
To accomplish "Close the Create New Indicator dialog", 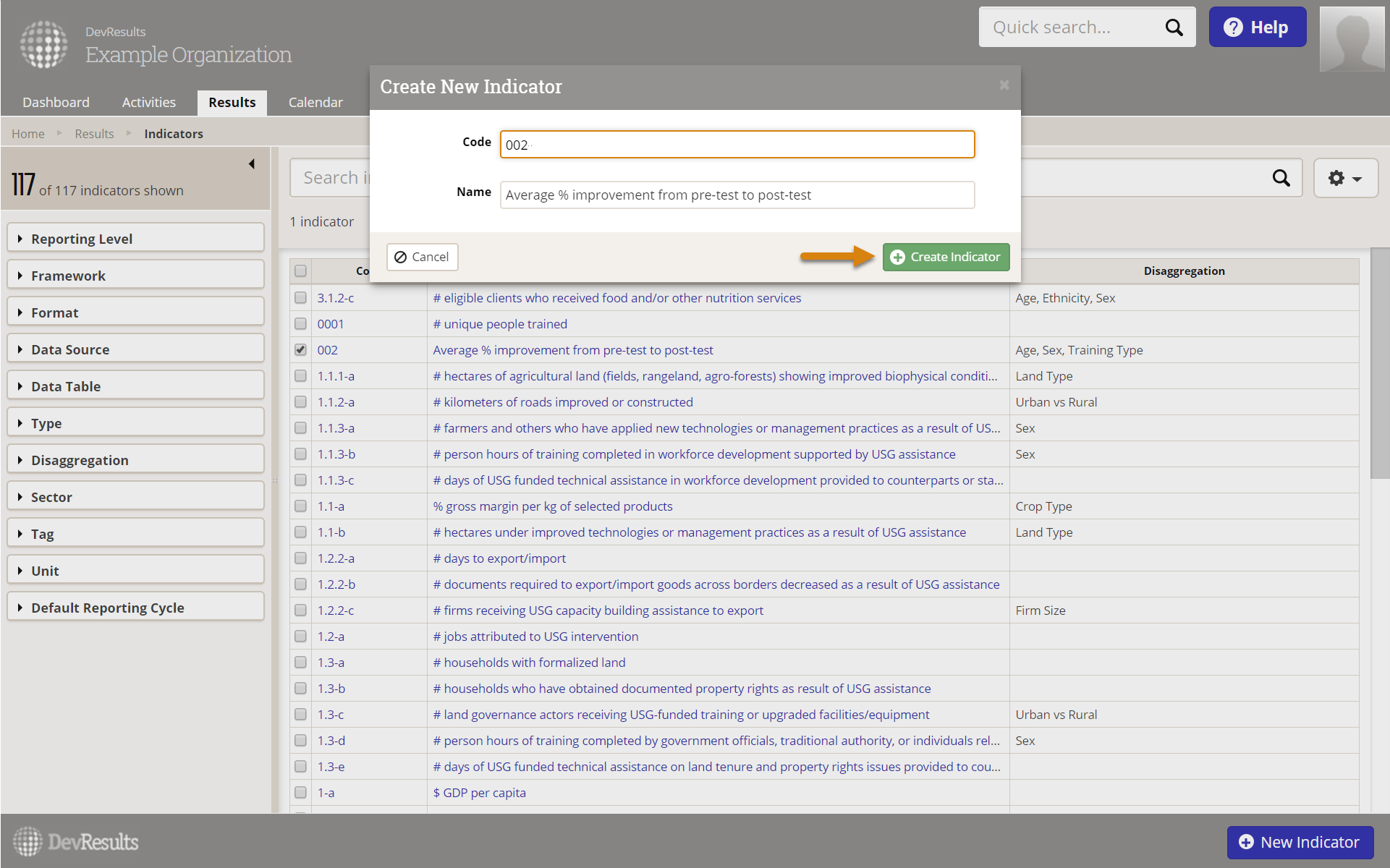I will [1004, 85].
